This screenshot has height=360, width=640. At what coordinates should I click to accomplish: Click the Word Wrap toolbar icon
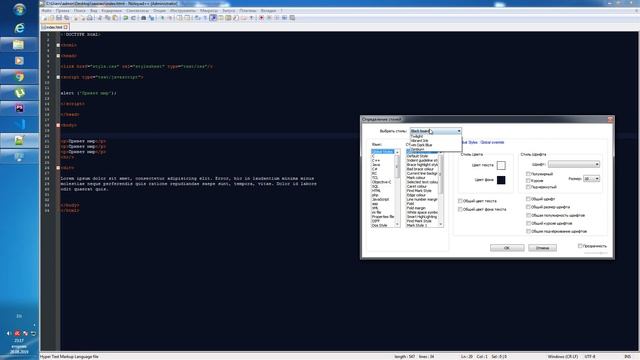point(198,18)
